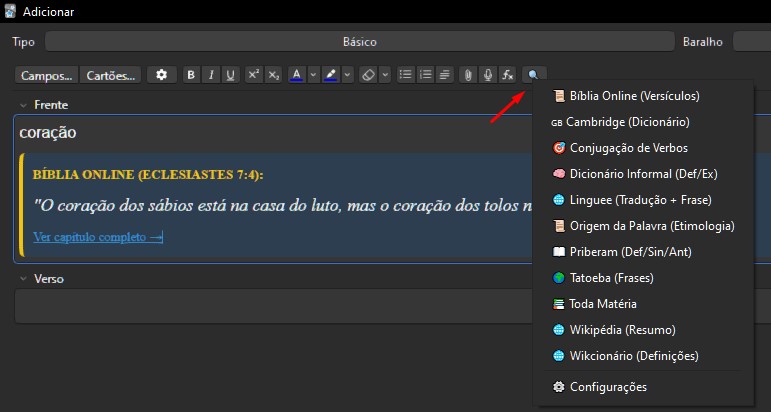771x412 pixels.
Task: Apply subscript formatting
Action: tap(273, 75)
